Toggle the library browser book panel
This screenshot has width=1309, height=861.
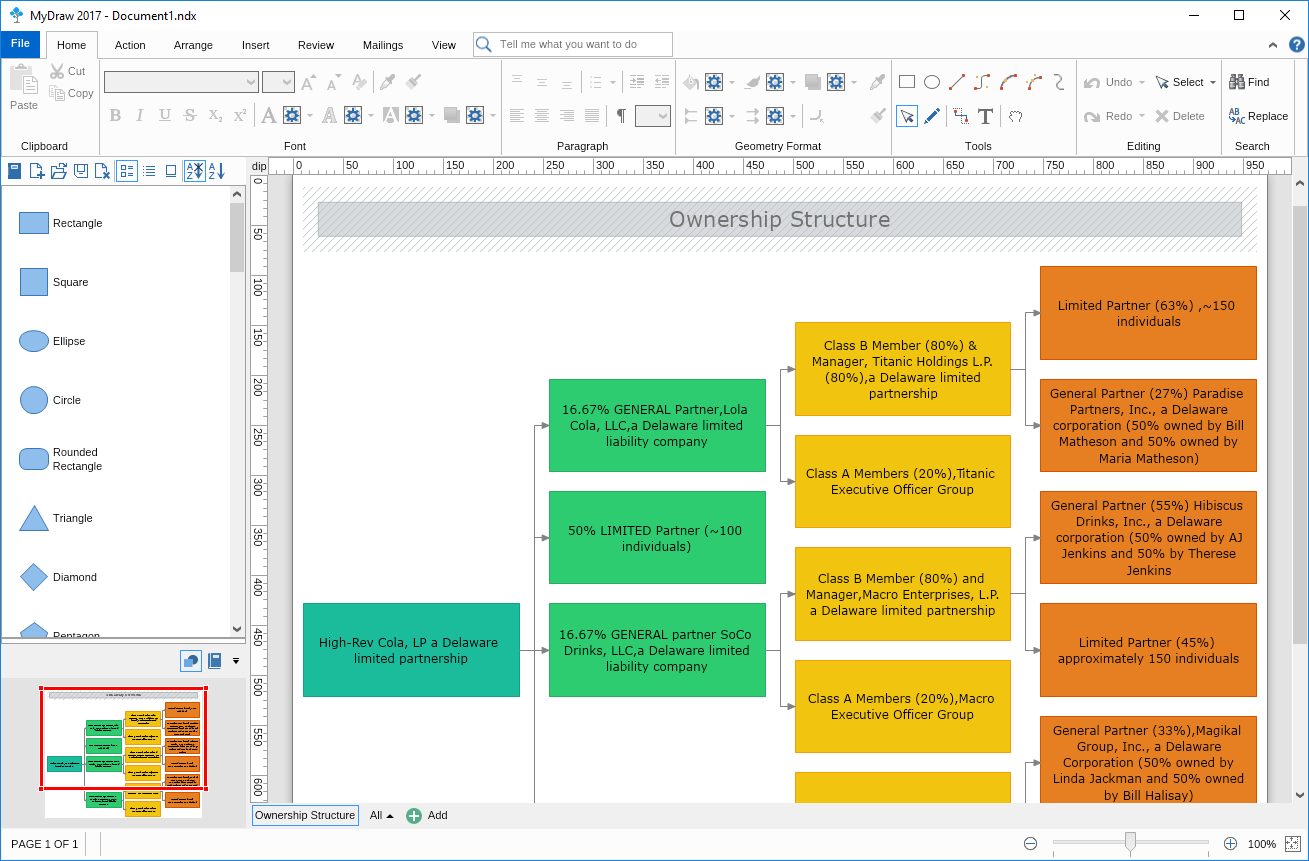pyautogui.click(x=215, y=661)
